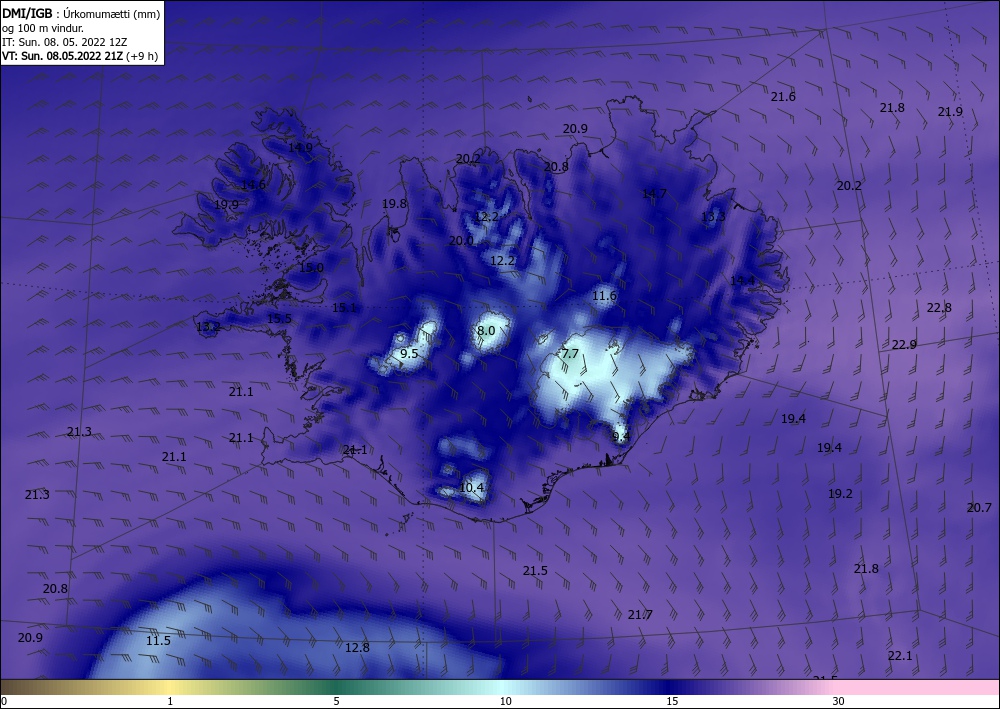Select the 9.5 value label
Screen dimensions: 1000x709
pos(409,354)
